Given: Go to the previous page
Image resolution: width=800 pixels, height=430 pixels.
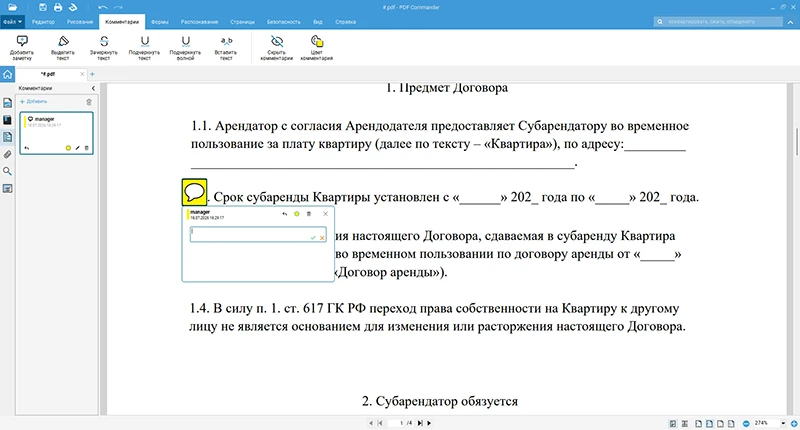Looking at the screenshot, I should (371, 423).
